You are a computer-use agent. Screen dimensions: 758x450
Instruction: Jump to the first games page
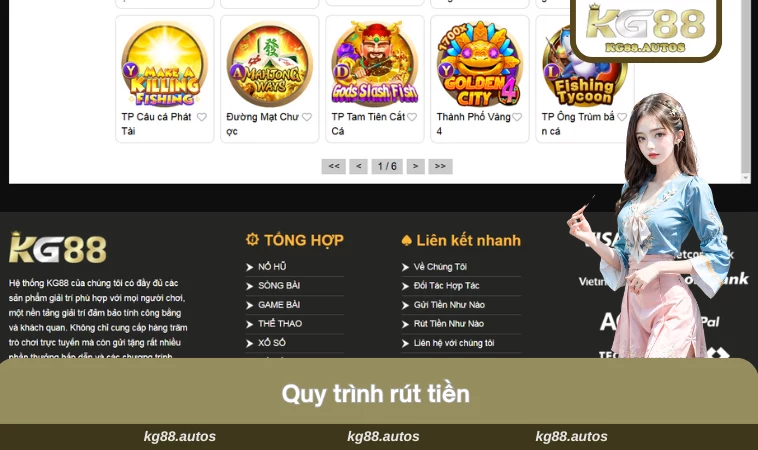coord(334,166)
